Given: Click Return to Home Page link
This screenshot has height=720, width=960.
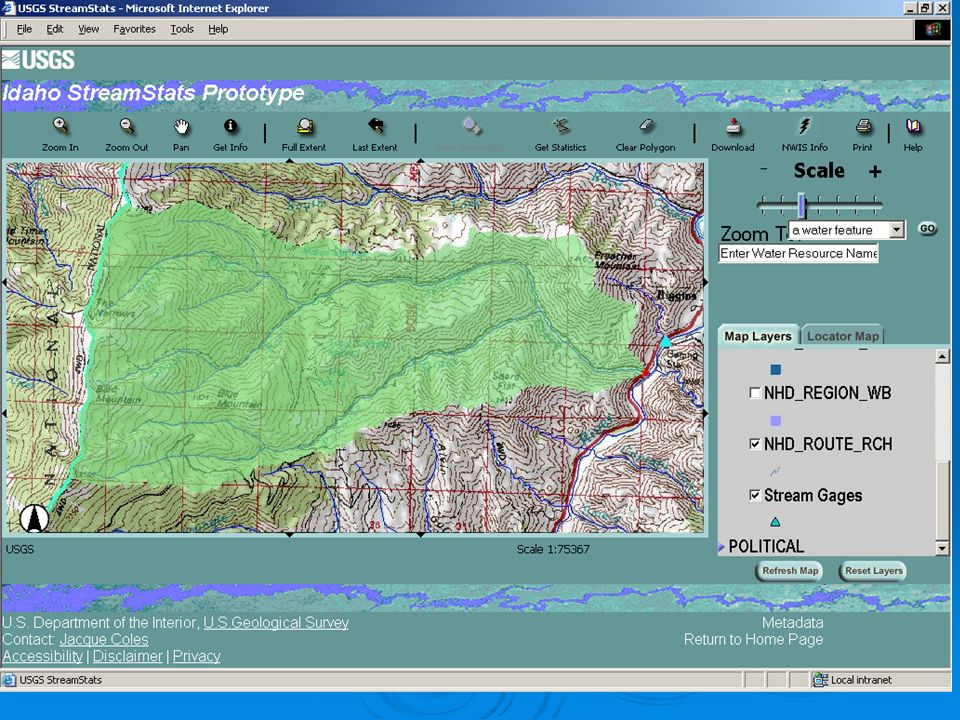Looking at the screenshot, I should pyautogui.click(x=754, y=640).
